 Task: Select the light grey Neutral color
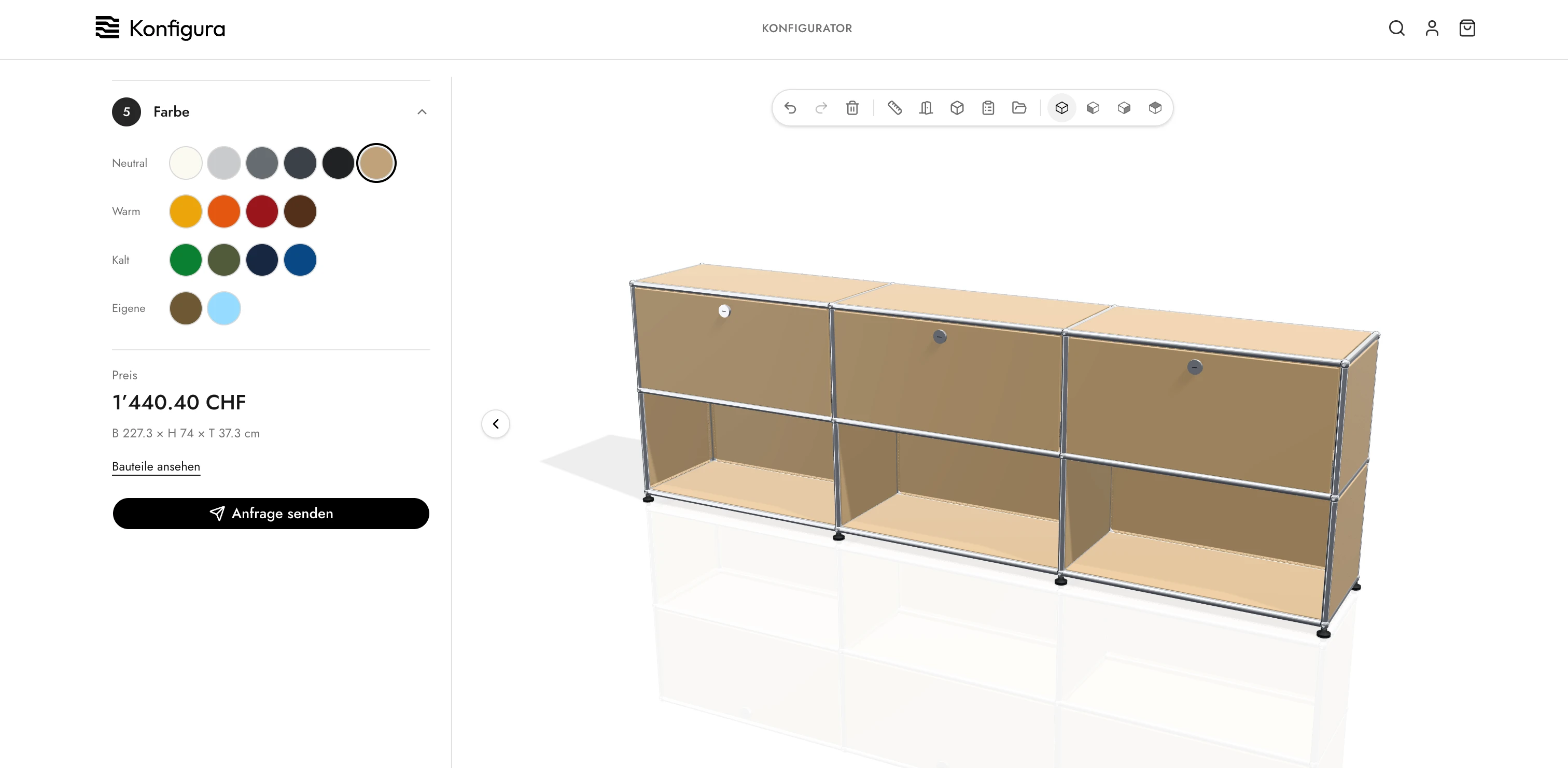pyautogui.click(x=224, y=163)
